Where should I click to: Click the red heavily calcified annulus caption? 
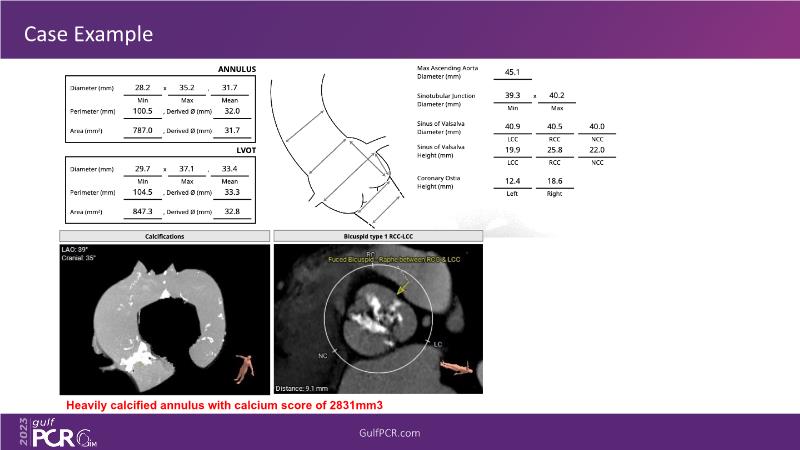[225, 405]
